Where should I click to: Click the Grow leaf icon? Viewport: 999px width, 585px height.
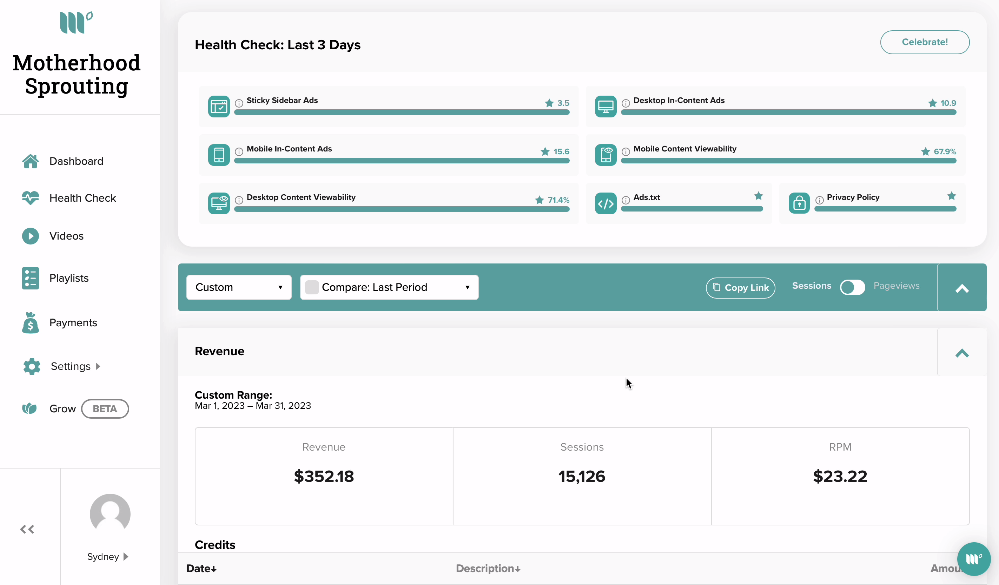tap(29, 408)
